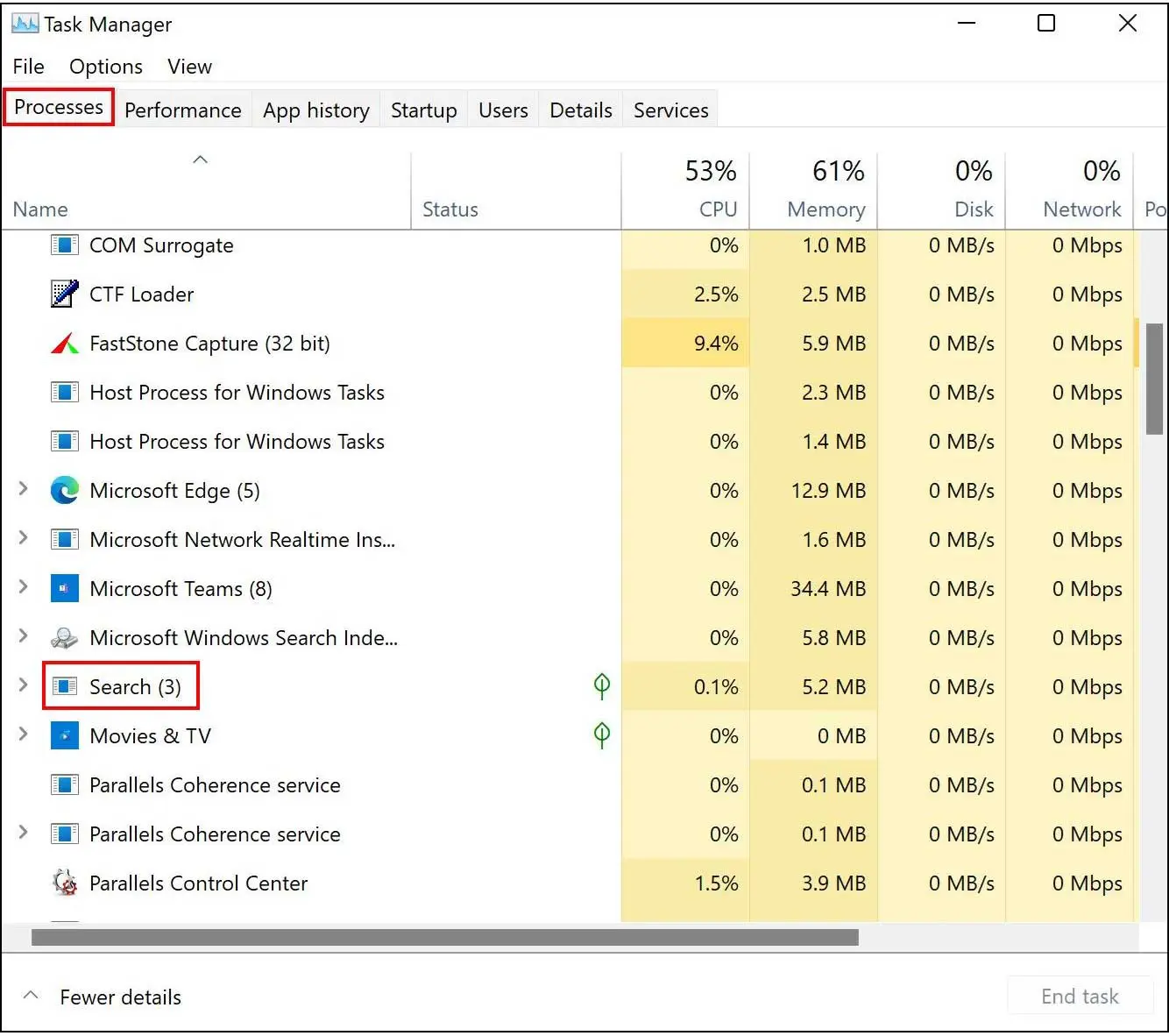Click the Microsoft Teams app icon

[x=64, y=588]
